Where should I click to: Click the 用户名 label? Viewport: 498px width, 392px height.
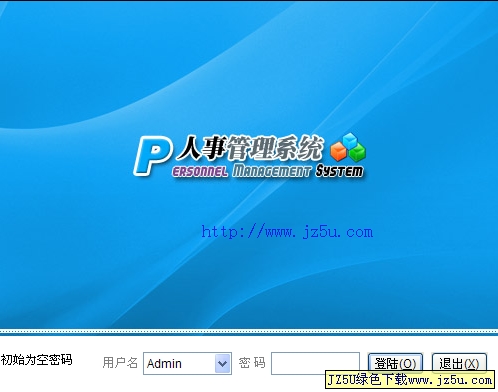120,363
